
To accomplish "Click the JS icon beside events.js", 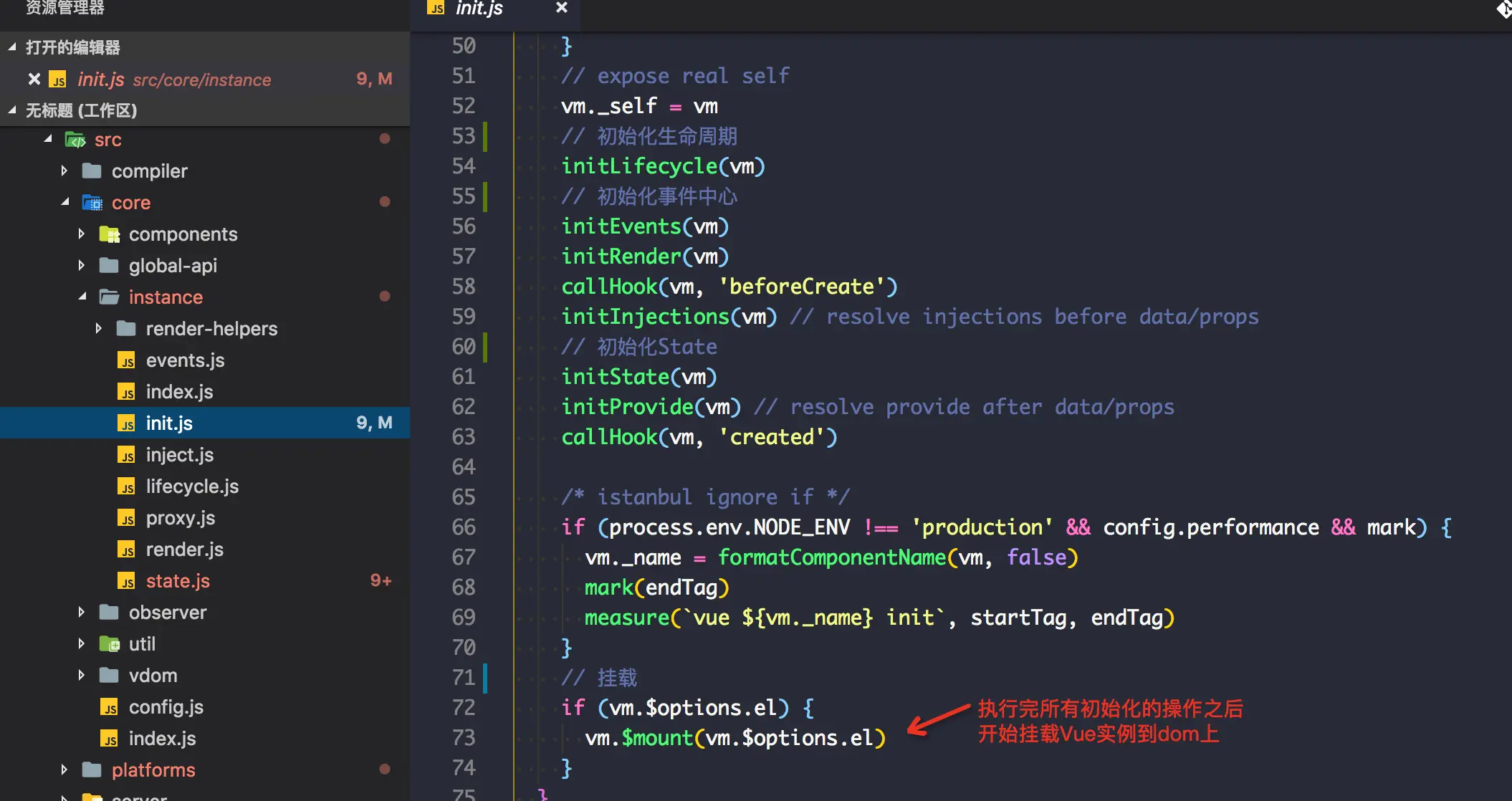I will [x=126, y=360].
